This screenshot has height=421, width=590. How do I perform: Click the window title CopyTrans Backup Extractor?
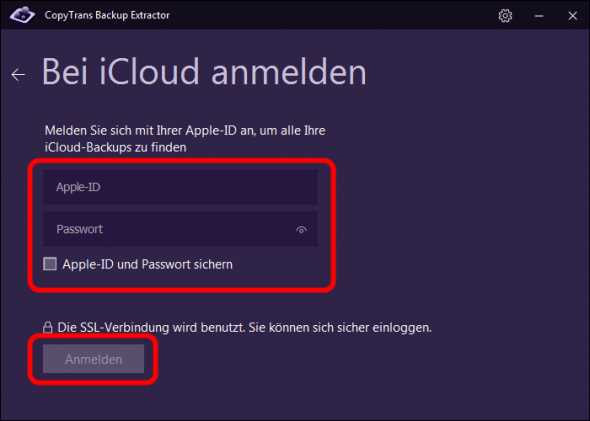107,15
